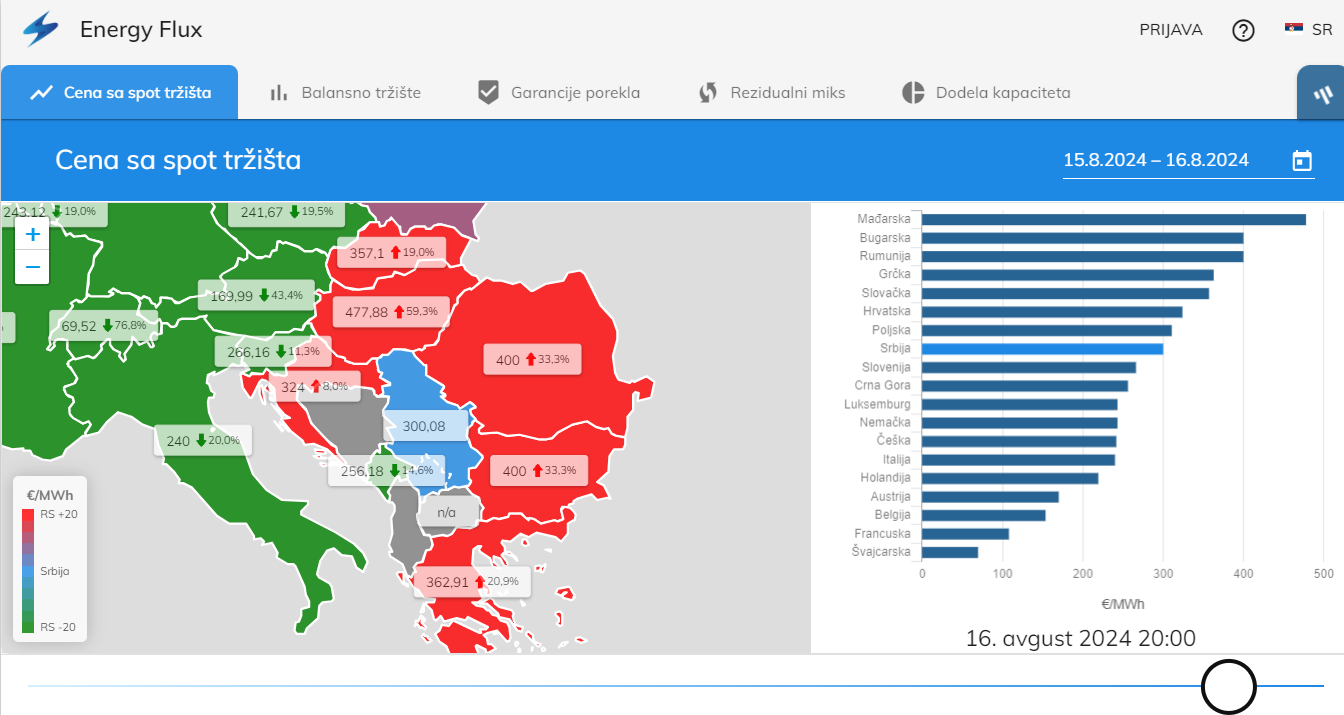This screenshot has height=715, width=1344.
Task: Click the date range field 15.8.2024 – 16.8.2024
Action: [x=1156, y=160]
